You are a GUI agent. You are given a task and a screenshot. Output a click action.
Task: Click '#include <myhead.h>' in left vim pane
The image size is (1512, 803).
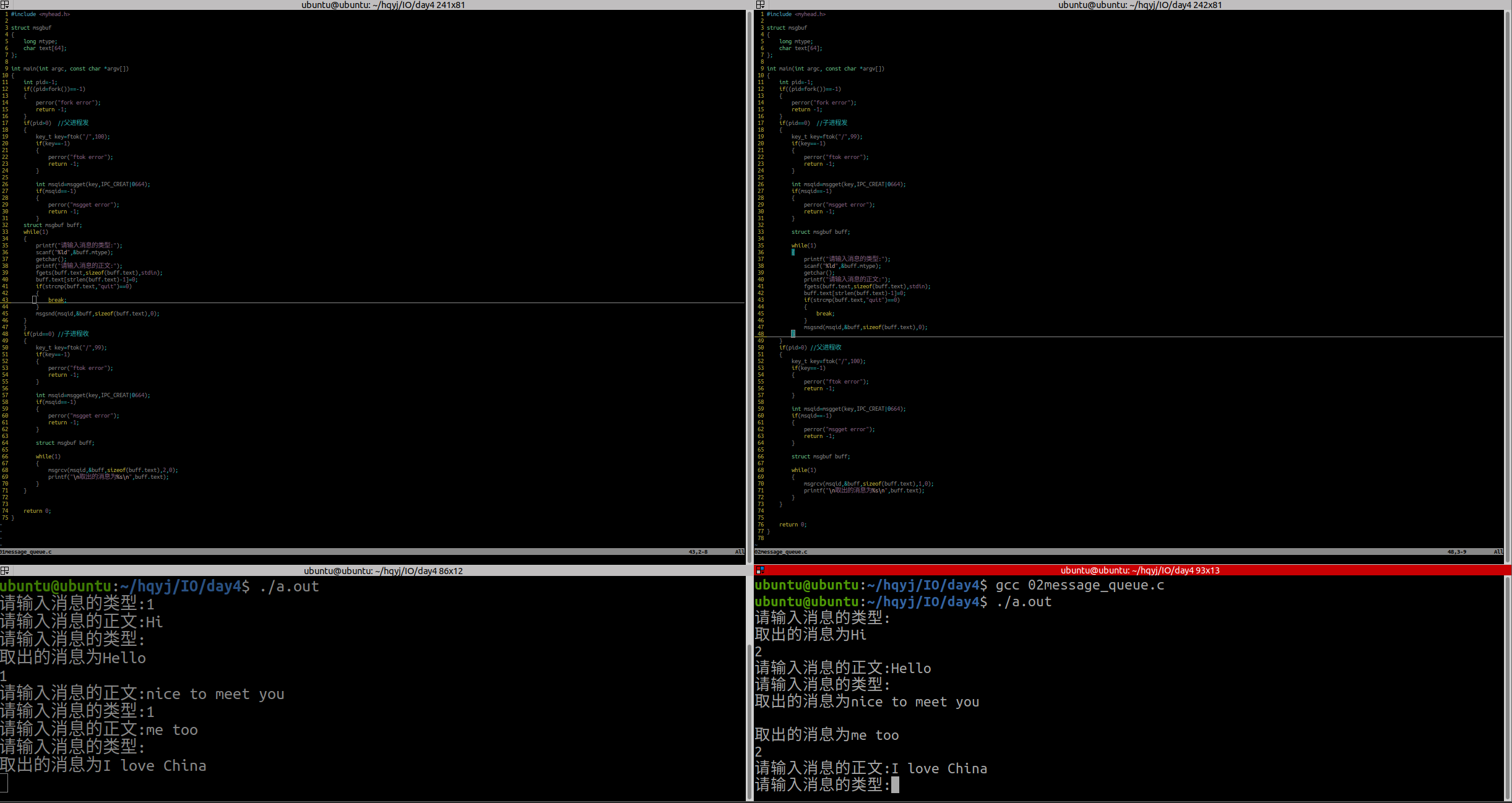tap(41, 14)
